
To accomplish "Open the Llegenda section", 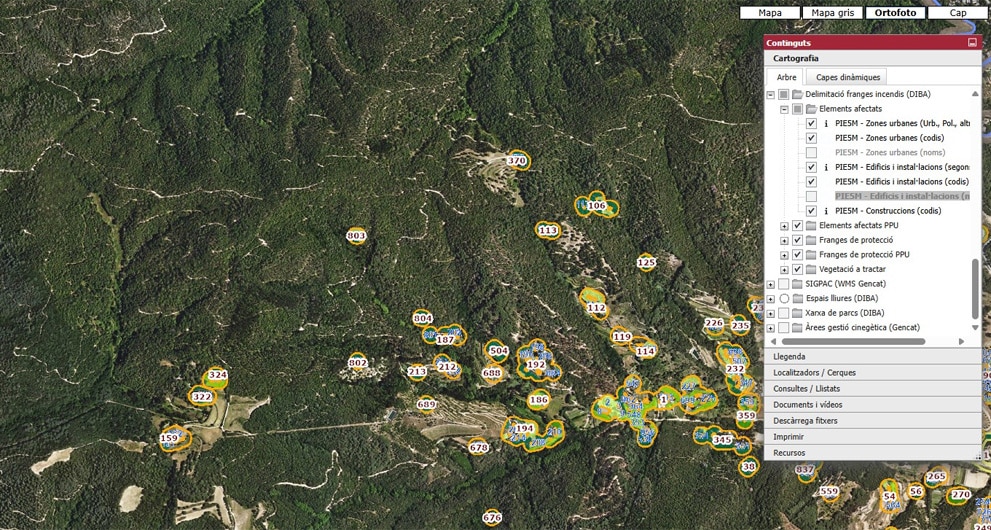I will point(872,357).
